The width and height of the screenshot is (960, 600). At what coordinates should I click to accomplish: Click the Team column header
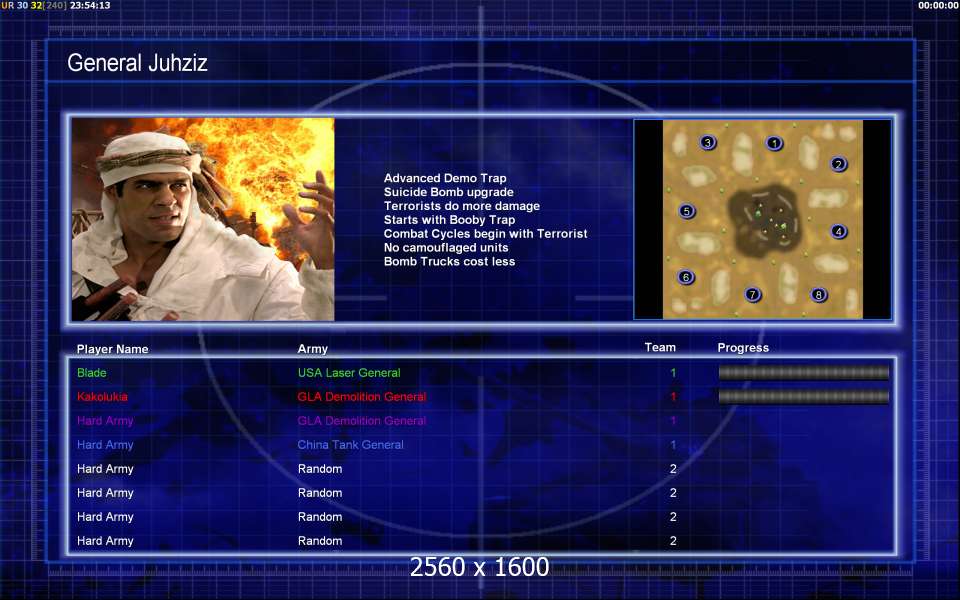660,347
